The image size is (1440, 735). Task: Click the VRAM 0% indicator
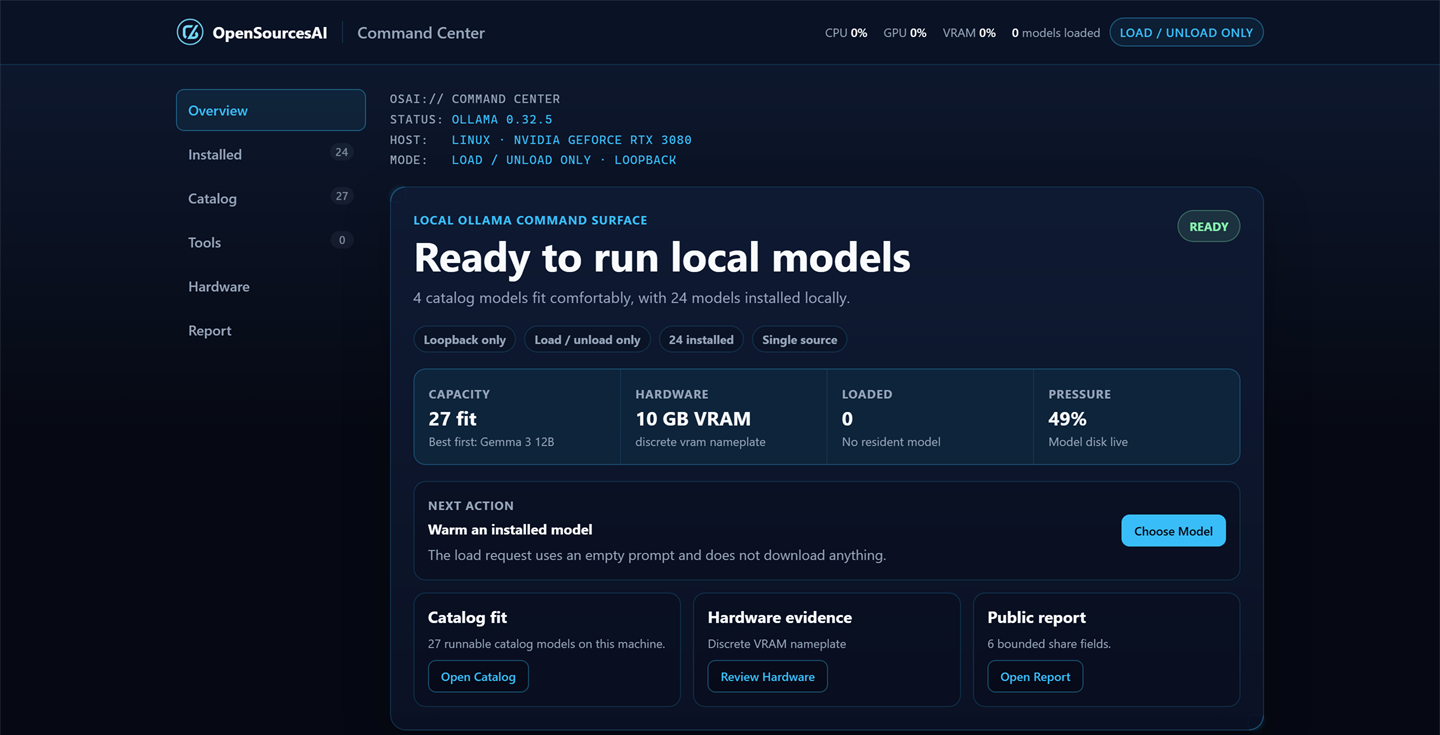(x=969, y=33)
